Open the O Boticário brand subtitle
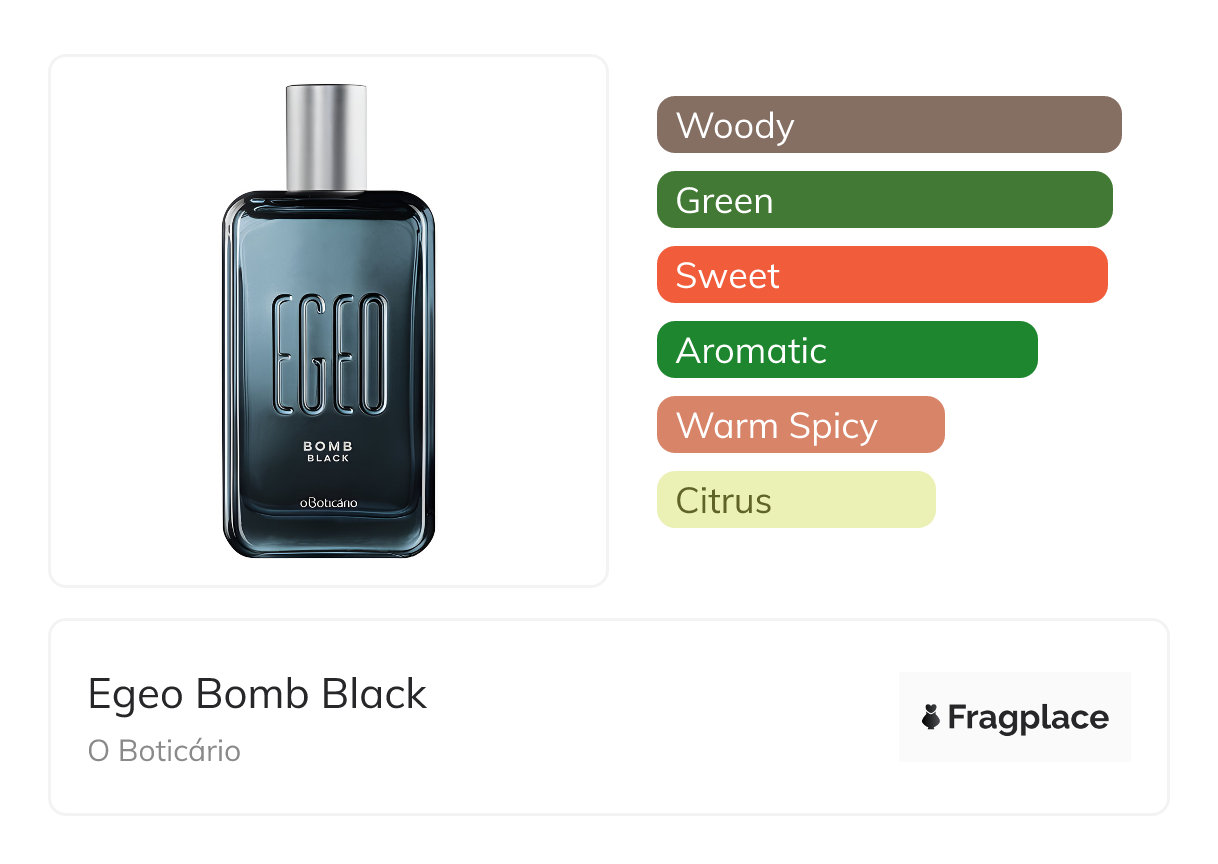The width and height of the screenshot is (1218, 864). pos(164,751)
